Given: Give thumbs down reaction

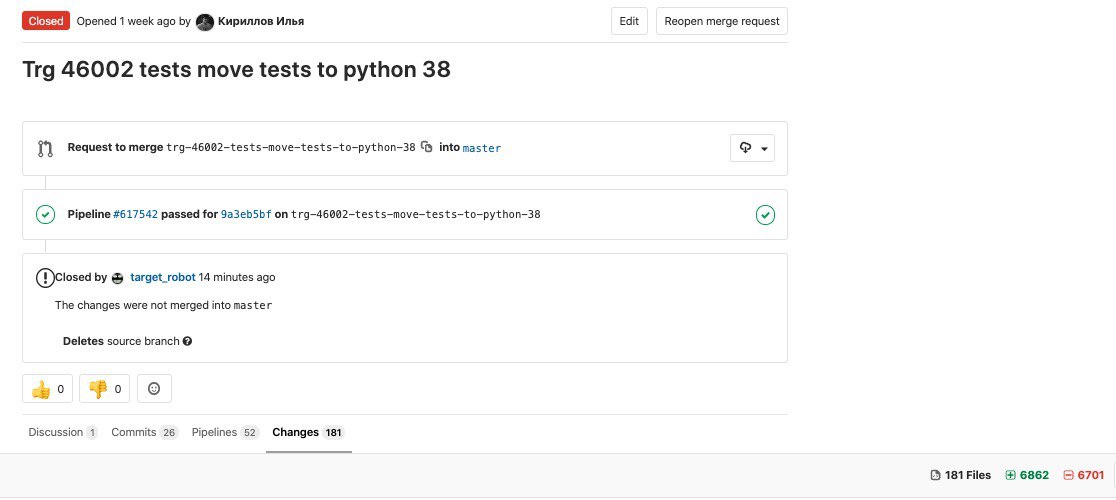Looking at the screenshot, I should [105, 389].
